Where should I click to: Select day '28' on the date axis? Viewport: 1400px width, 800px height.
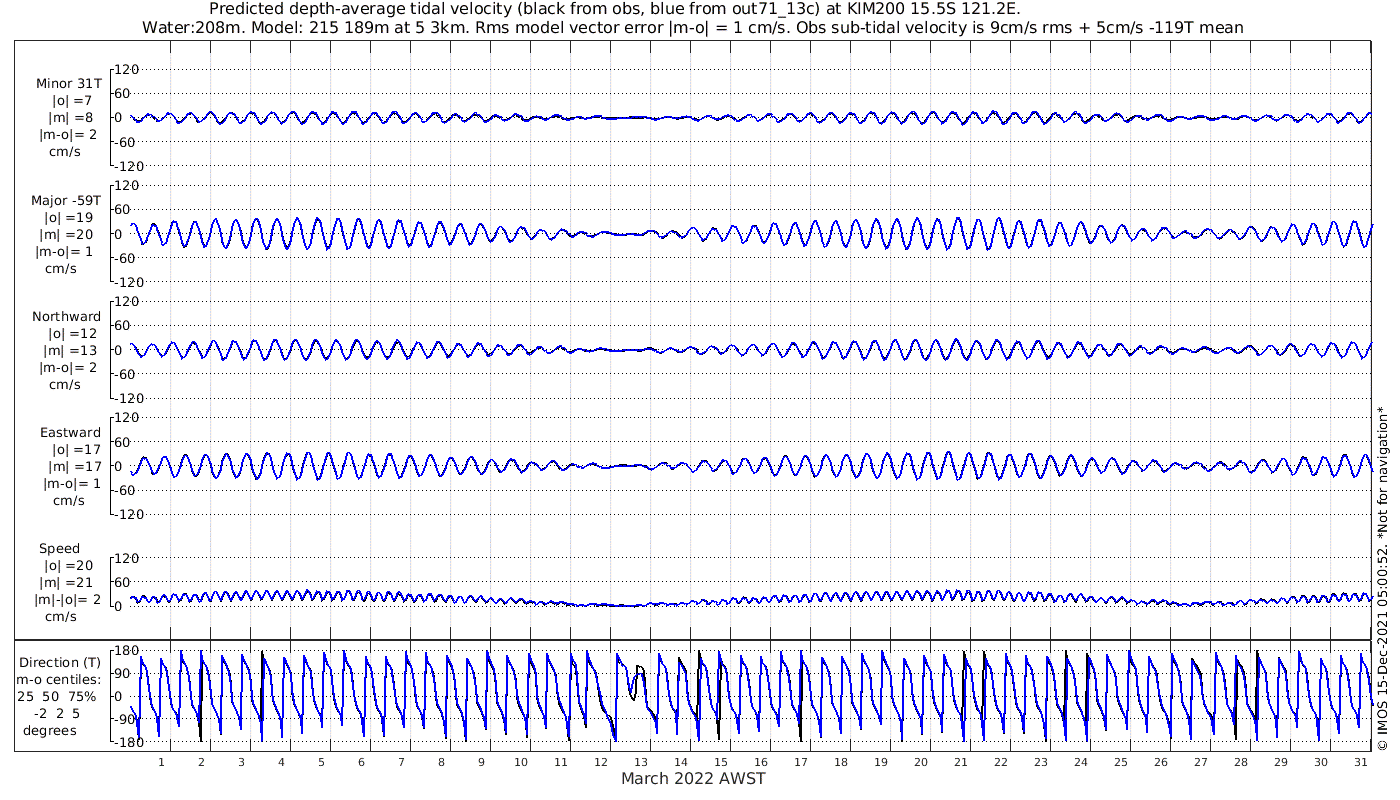(x=1241, y=762)
